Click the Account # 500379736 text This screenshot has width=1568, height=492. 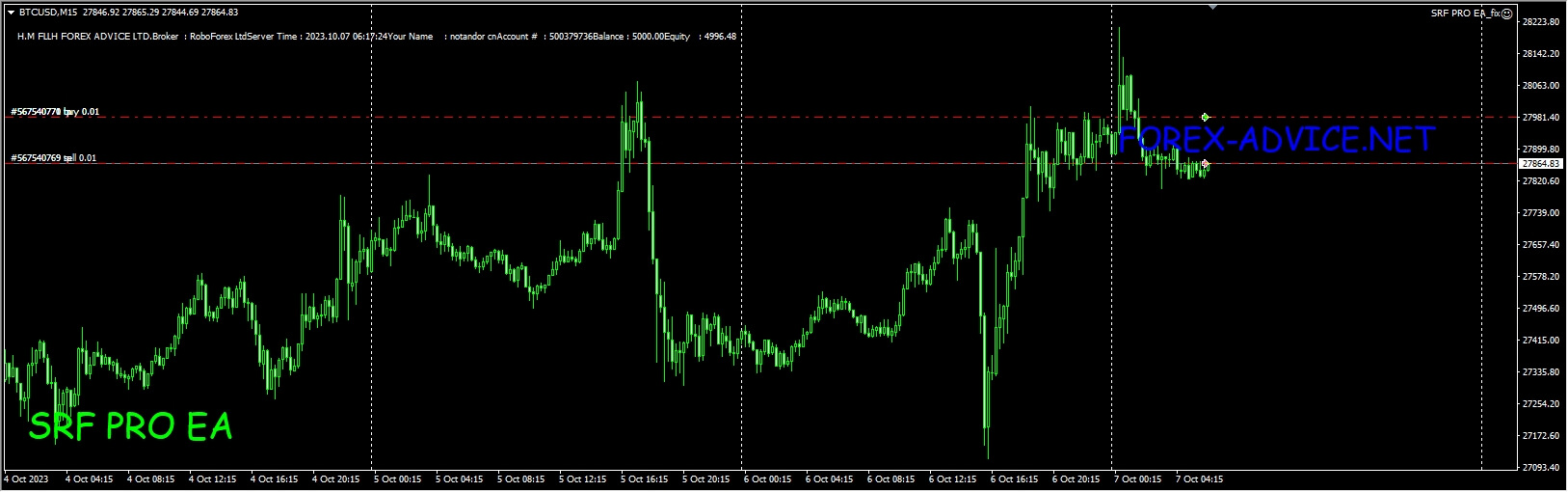[x=543, y=37]
